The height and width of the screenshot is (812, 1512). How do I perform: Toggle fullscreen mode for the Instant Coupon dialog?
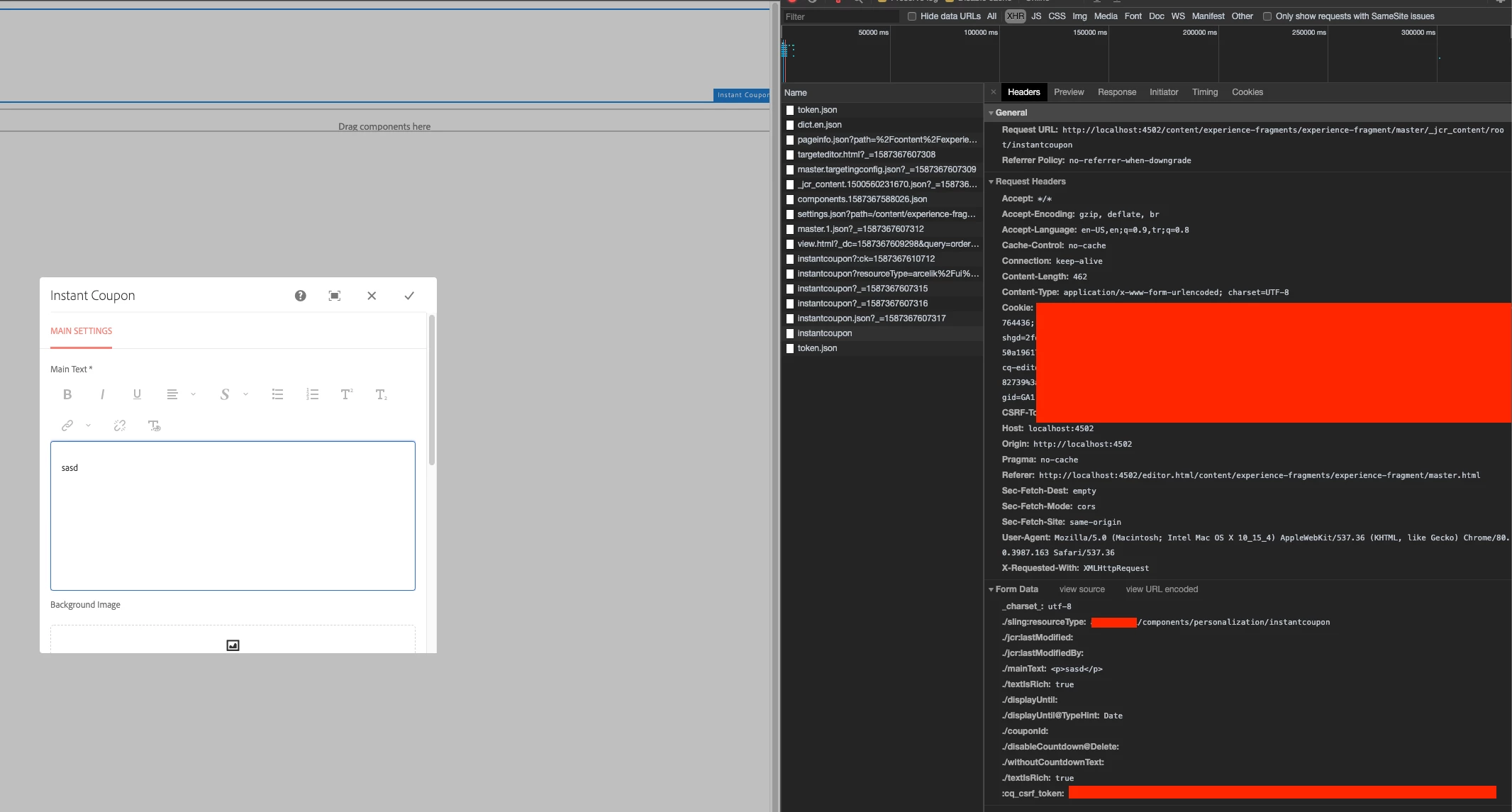point(335,296)
